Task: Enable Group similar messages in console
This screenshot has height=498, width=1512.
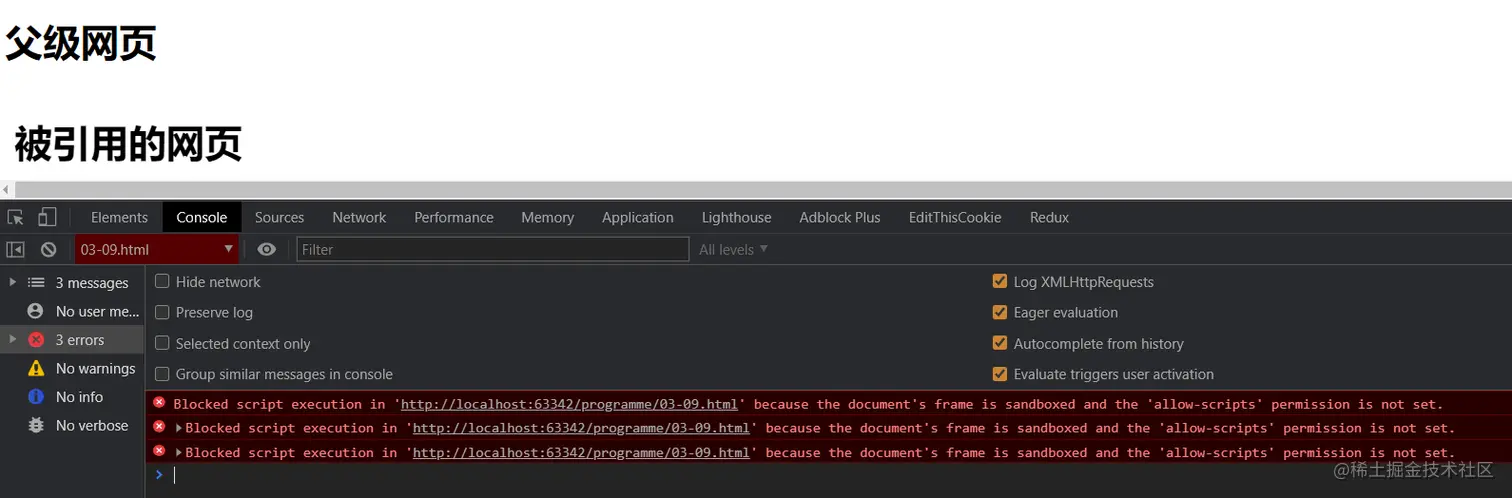Action: [162, 374]
